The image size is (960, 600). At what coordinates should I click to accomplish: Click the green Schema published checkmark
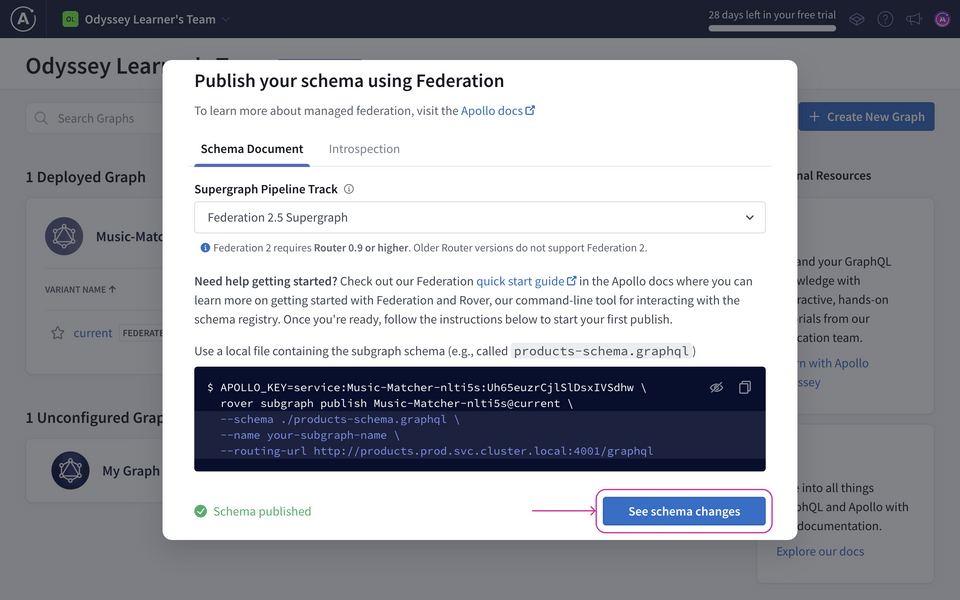click(x=201, y=511)
